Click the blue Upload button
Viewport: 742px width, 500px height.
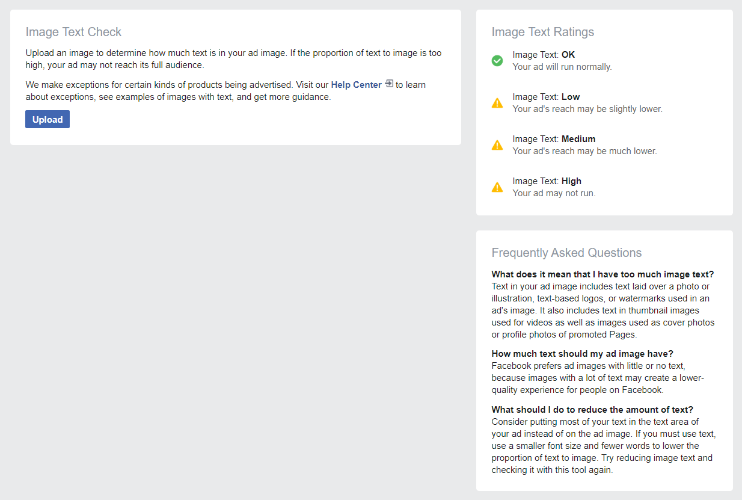click(47, 119)
